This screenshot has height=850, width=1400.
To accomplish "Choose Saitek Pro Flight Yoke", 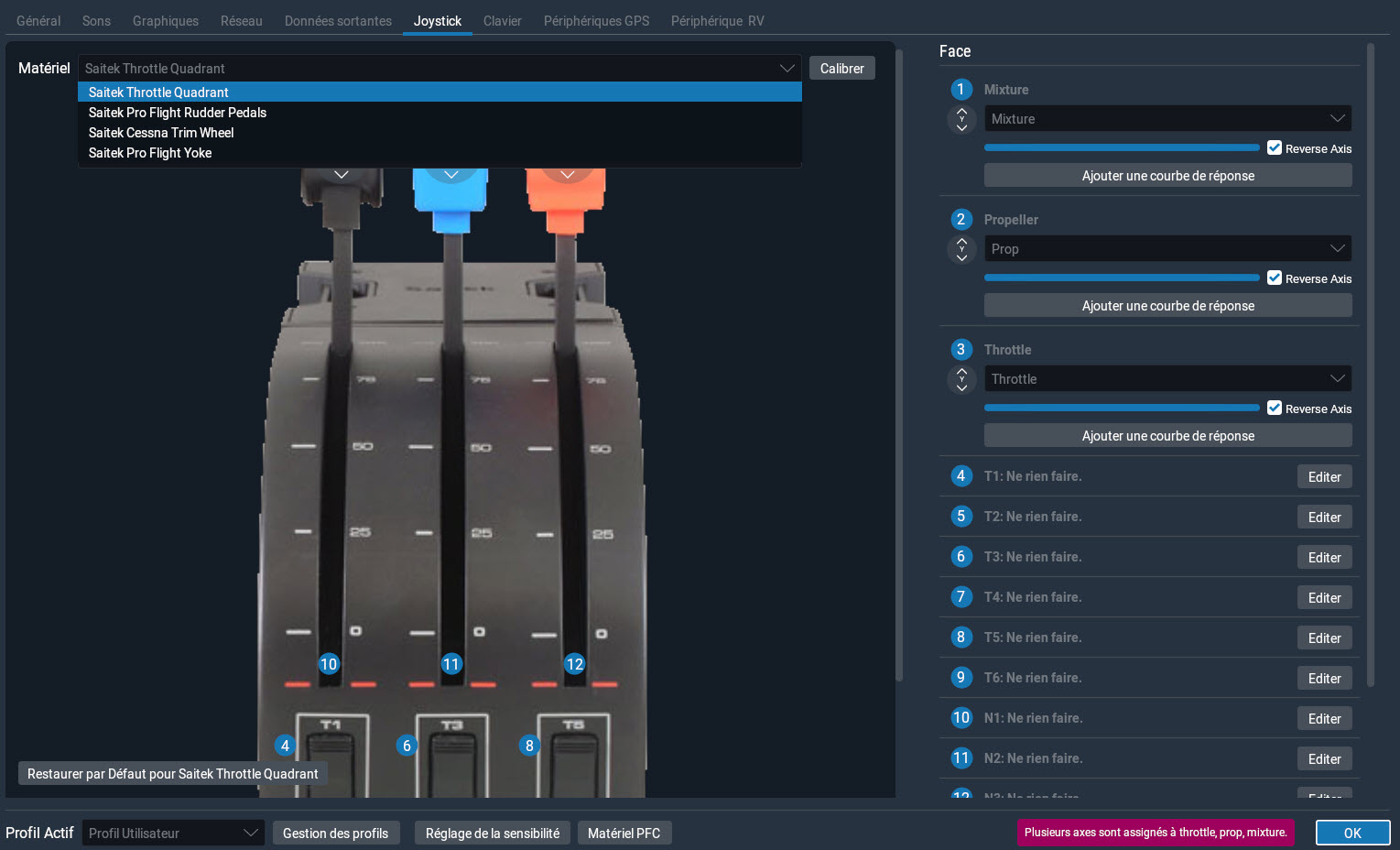I will [440, 153].
